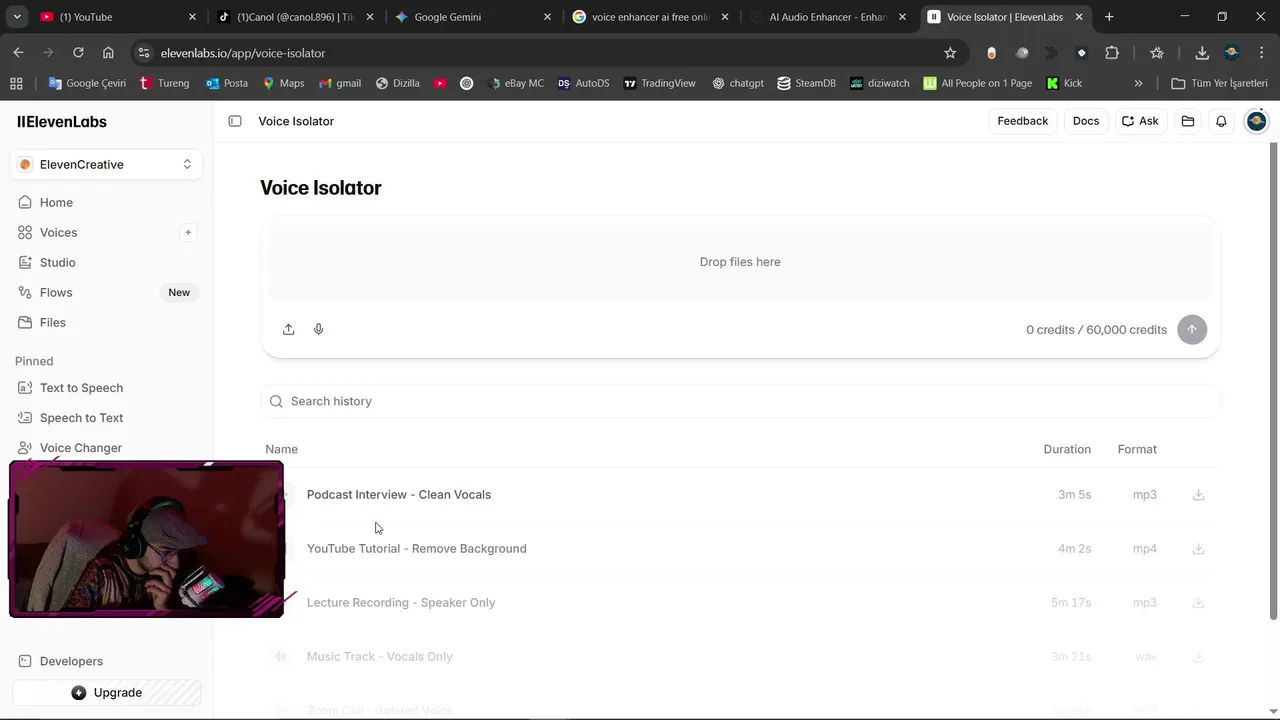Click the browser home icon
Viewport: 1280px width, 720px height.
108,53
